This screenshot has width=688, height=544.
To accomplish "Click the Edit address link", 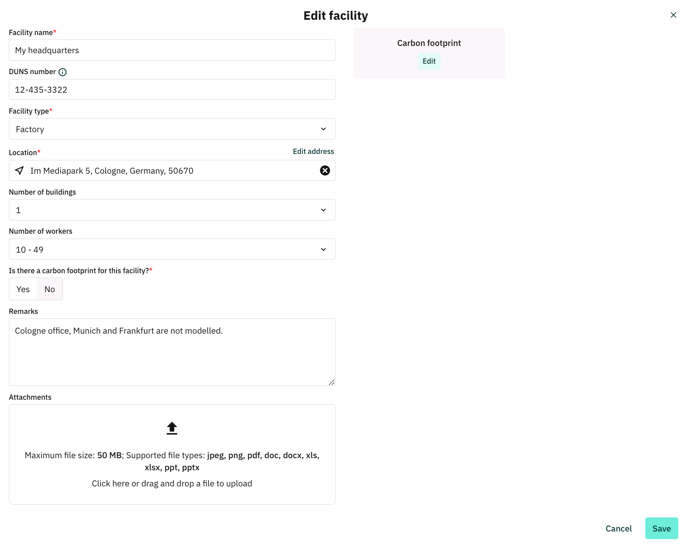I will [x=313, y=151].
